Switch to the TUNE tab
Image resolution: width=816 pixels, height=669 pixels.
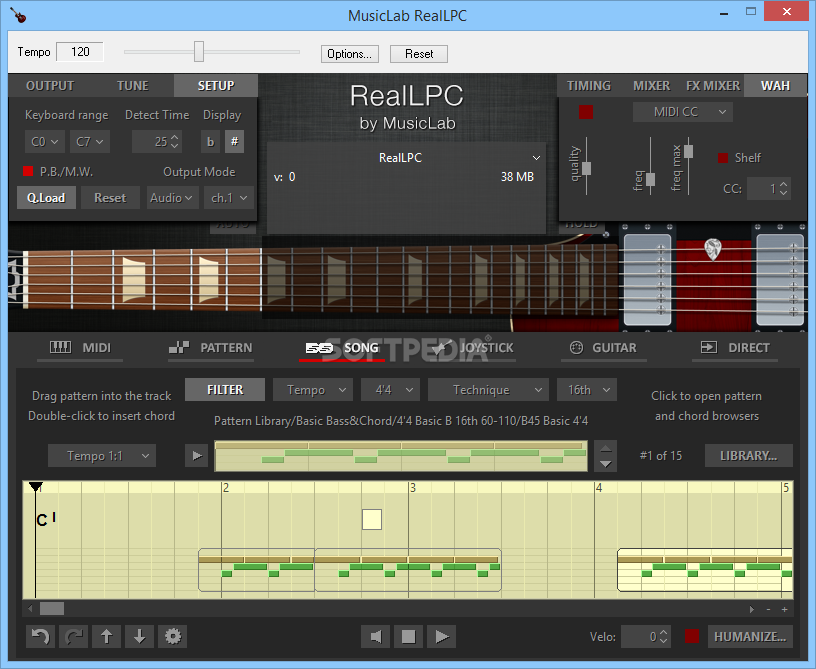tap(132, 86)
